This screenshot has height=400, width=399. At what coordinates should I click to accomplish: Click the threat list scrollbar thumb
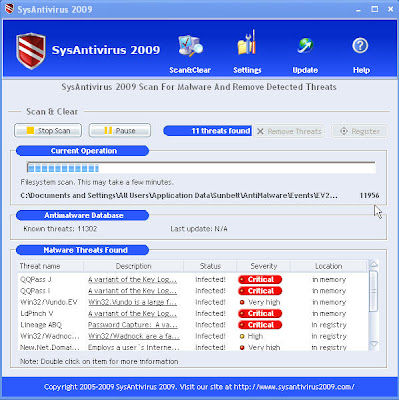[374, 291]
